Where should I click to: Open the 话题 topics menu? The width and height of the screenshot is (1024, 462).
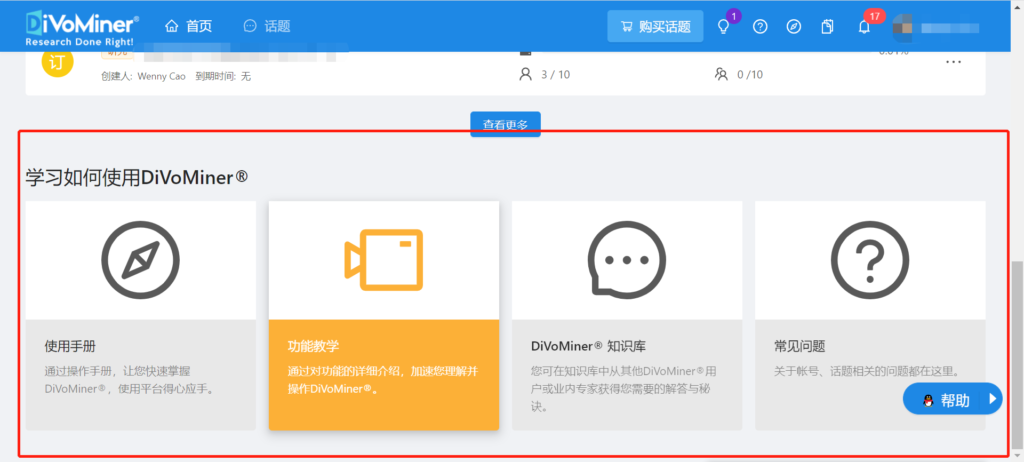tap(266, 26)
